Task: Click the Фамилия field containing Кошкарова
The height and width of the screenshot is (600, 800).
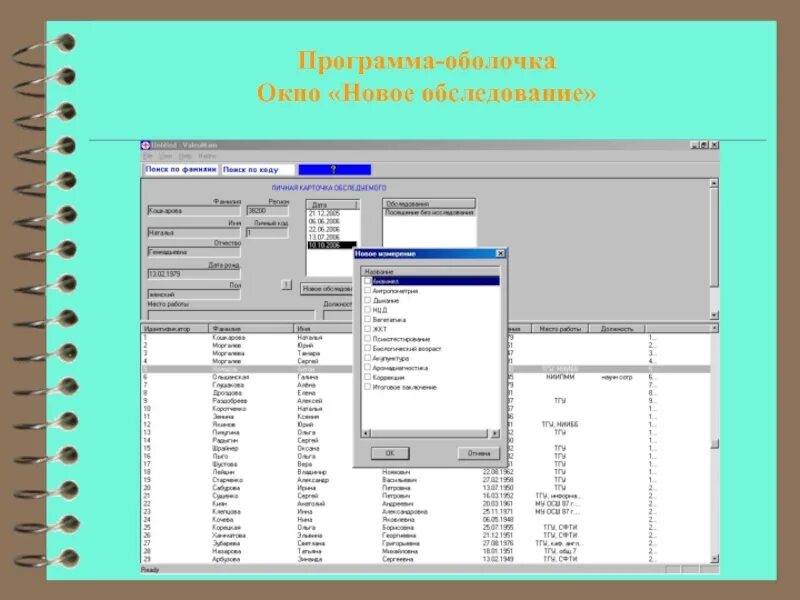Action: tap(194, 211)
